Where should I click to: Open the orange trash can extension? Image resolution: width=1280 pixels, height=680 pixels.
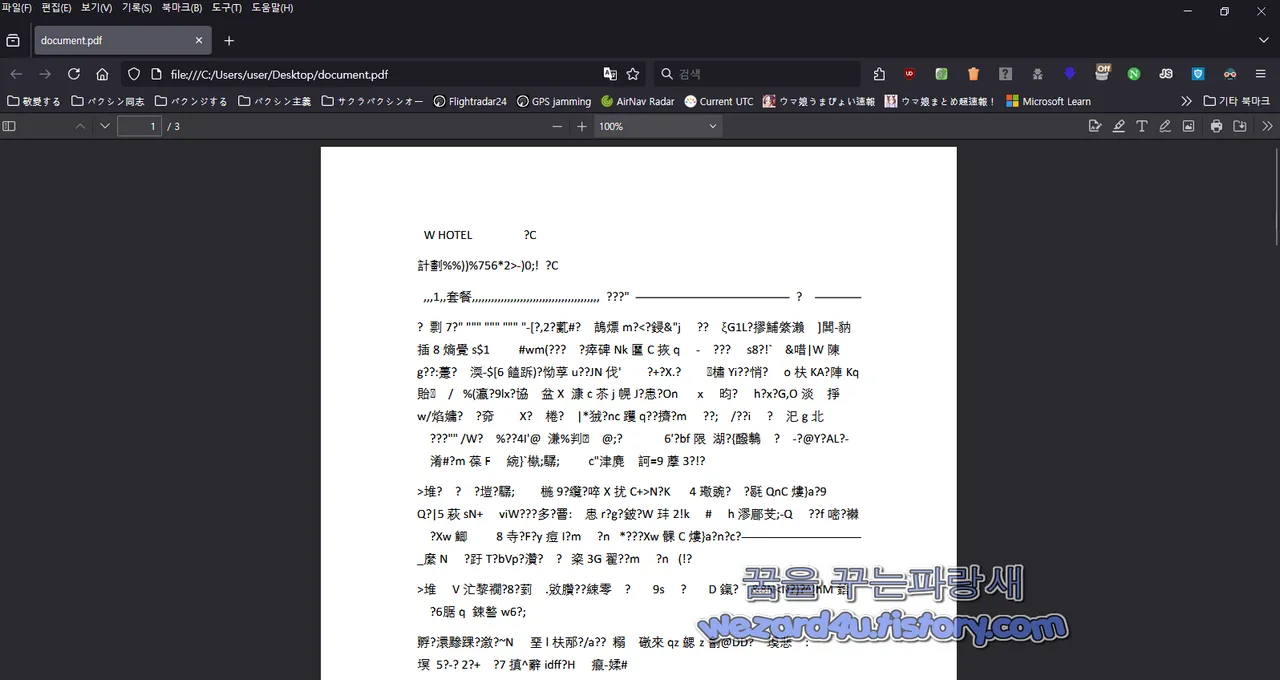click(973, 74)
